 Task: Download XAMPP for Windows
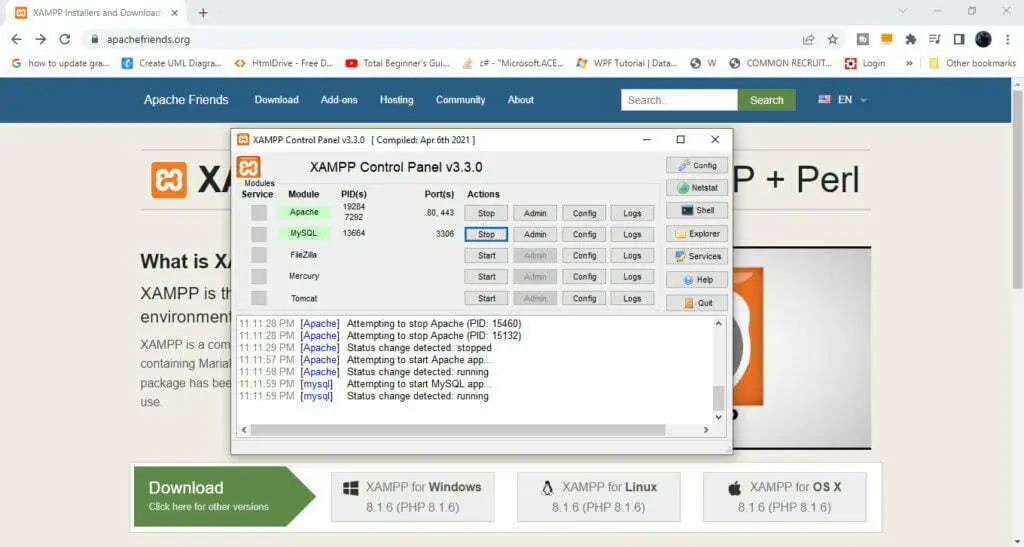(413, 497)
